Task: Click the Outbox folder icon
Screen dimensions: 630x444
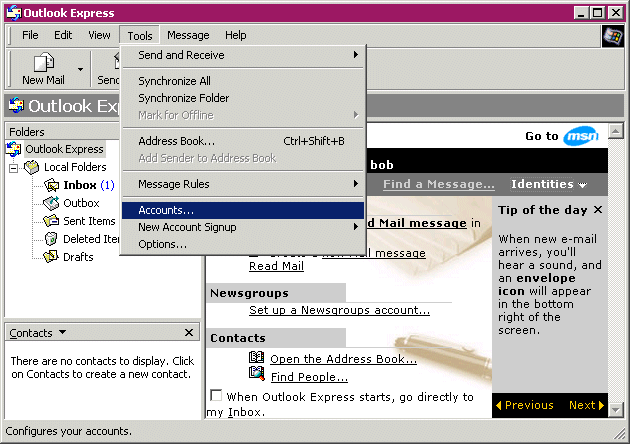Action: point(51,203)
